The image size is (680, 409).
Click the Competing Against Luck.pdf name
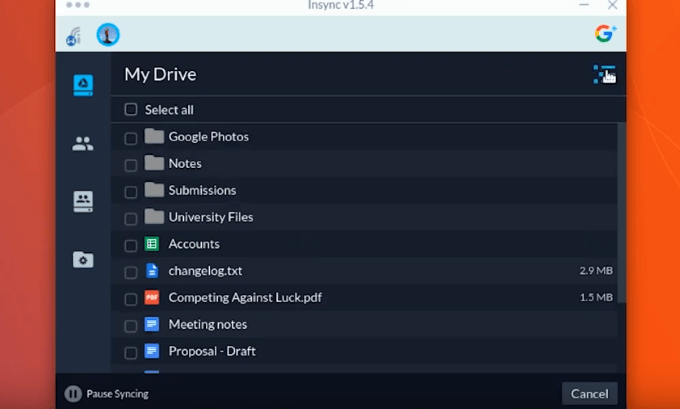coord(245,298)
